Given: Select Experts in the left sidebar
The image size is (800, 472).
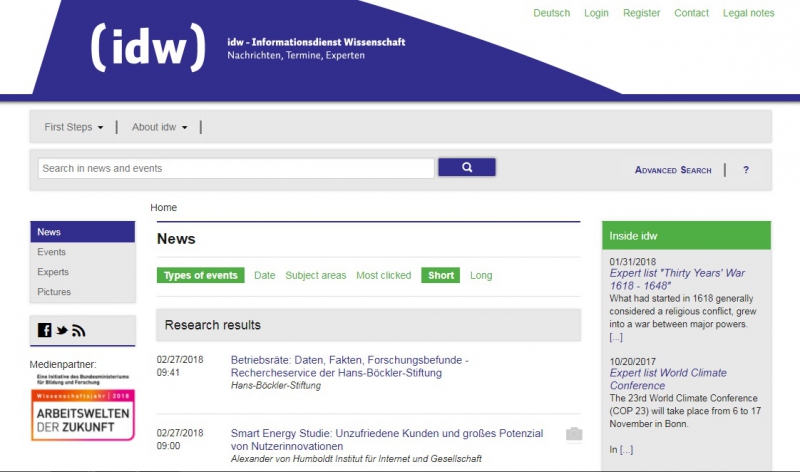Looking at the screenshot, I should click(53, 272).
